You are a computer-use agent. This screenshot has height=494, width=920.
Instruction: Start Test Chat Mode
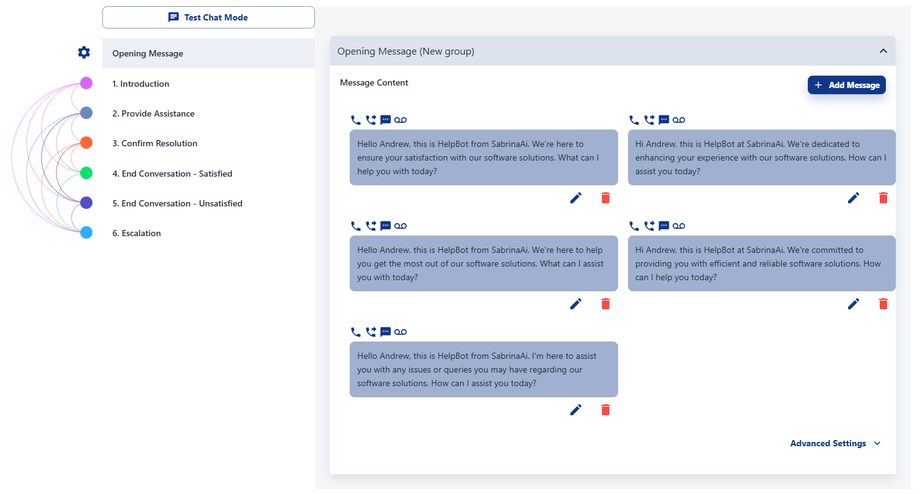coord(208,17)
